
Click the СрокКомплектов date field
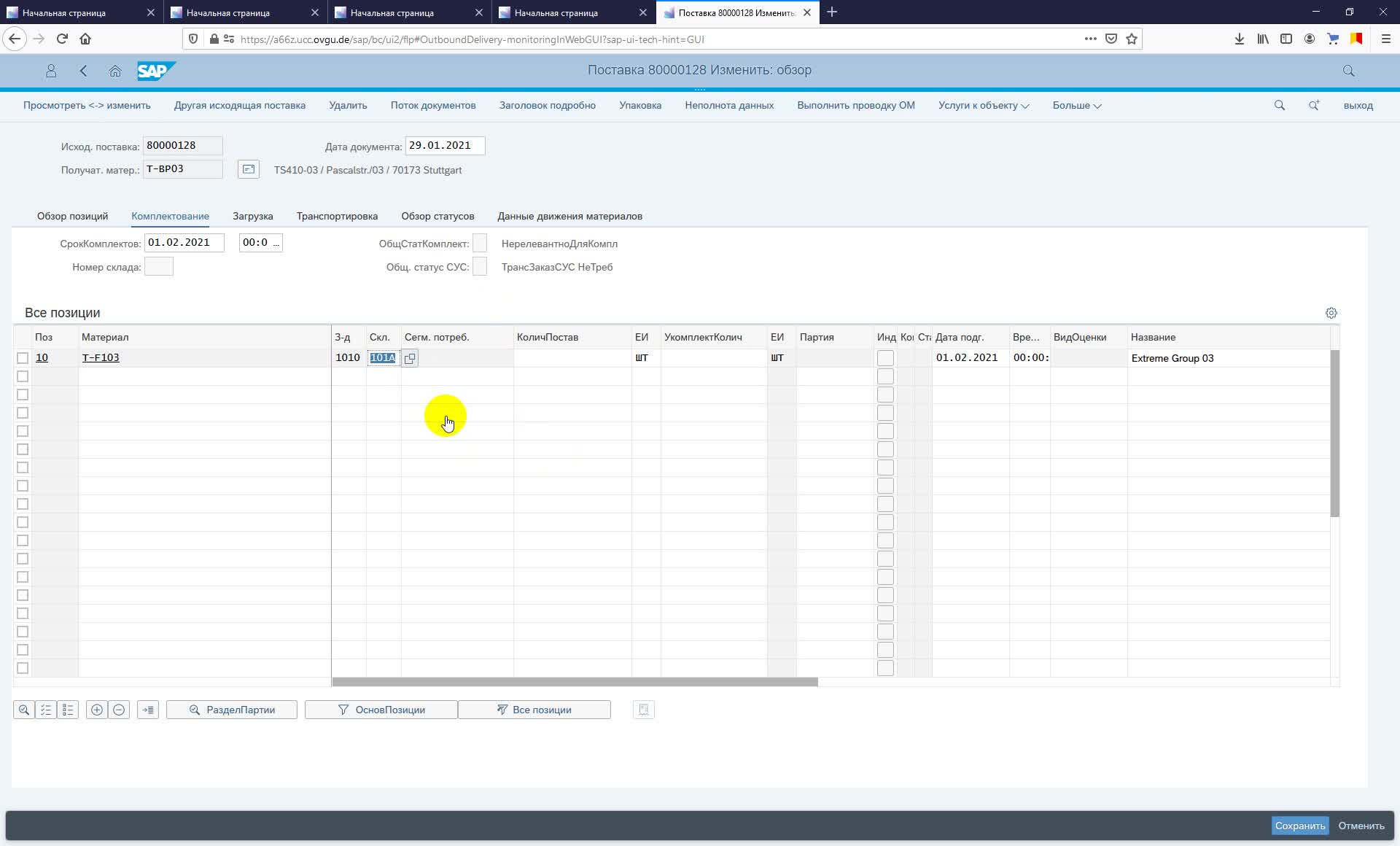coord(184,243)
